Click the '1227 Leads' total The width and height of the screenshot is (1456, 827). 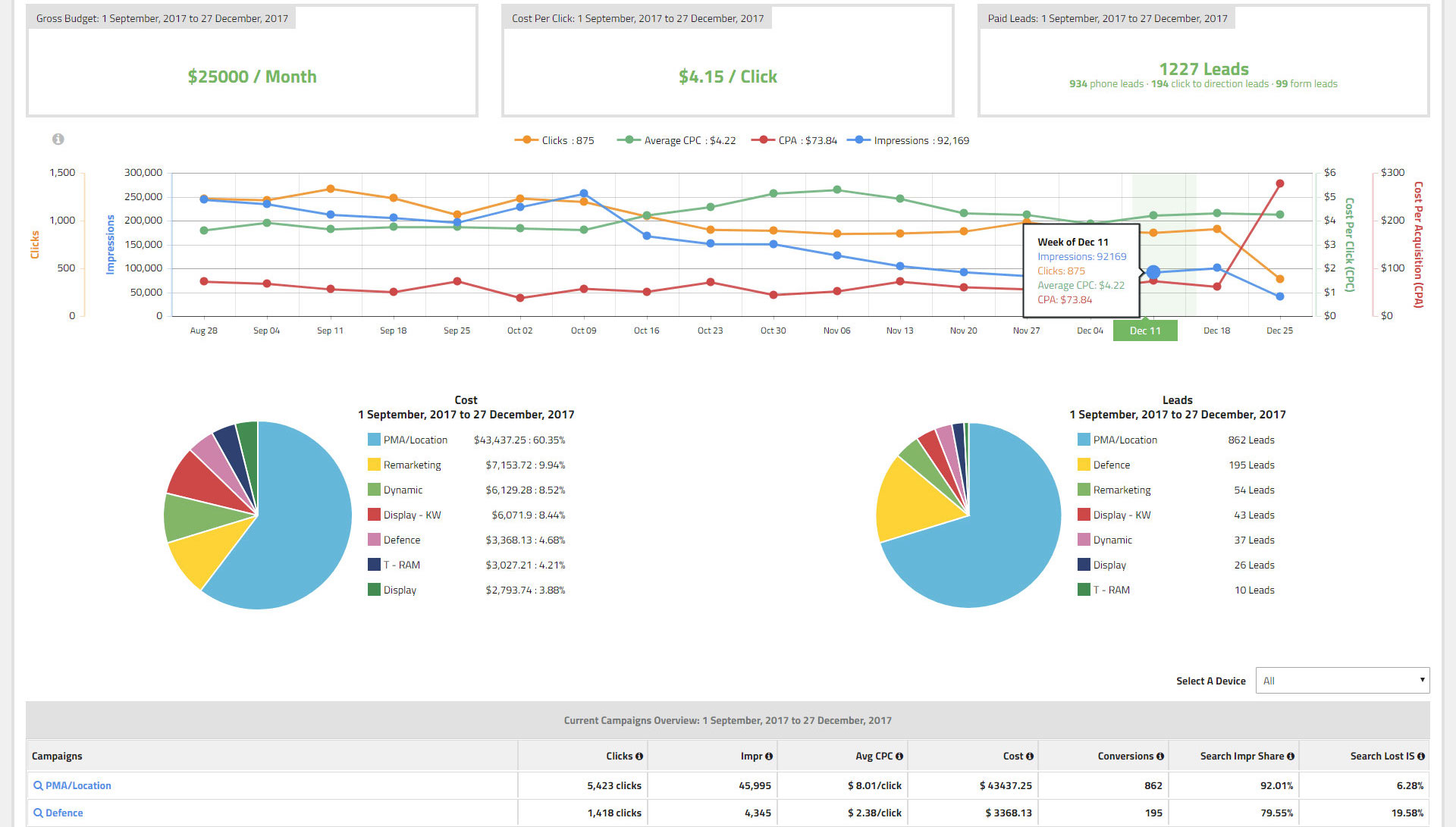pos(1203,69)
